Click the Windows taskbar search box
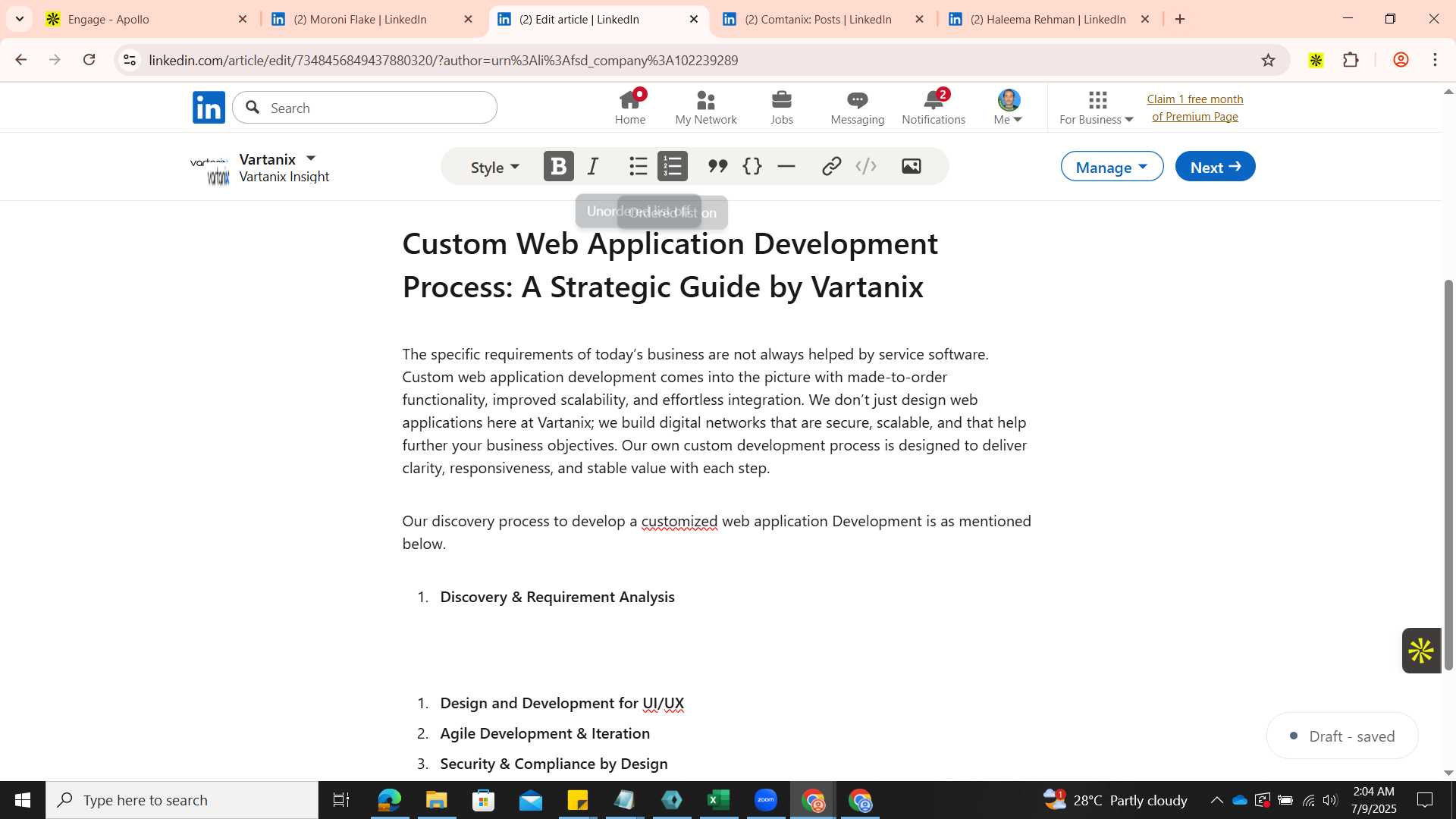The image size is (1456, 819). (182, 800)
